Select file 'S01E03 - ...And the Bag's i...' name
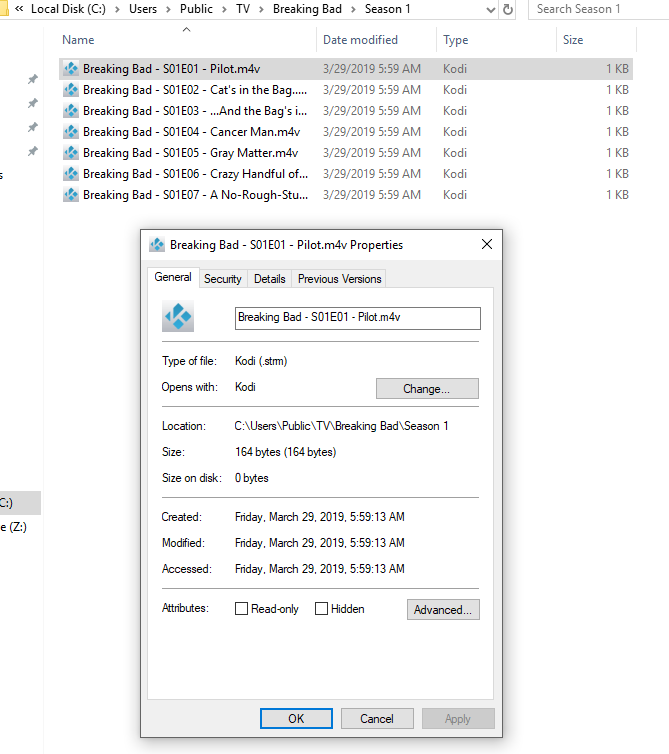Screen dimensions: 669x754 pyautogui.click(x=195, y=111)
